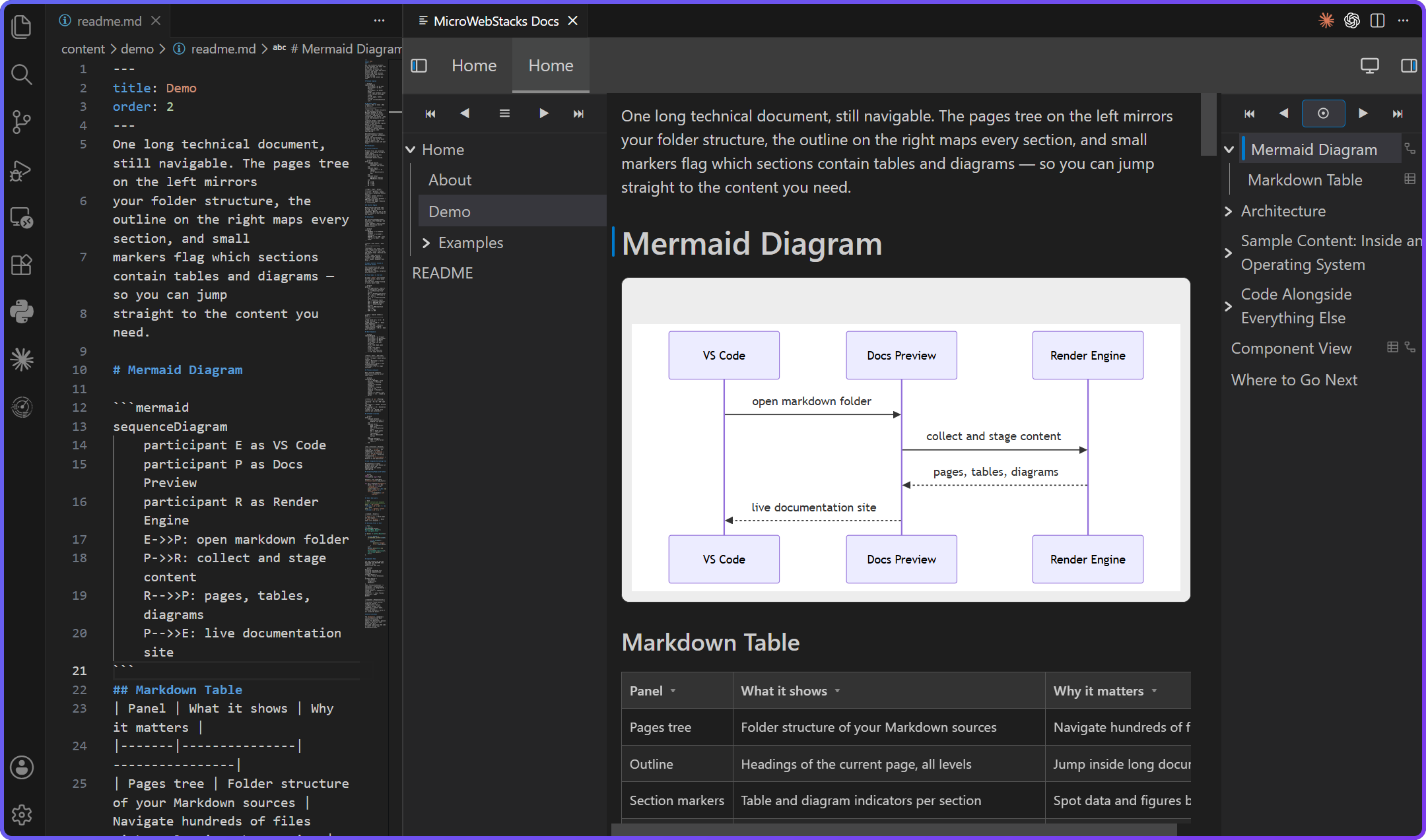Open the Manage gear icon
The height and width of the screenshot is (840, 1426).
pyautogui.click(x=22, y=815)
